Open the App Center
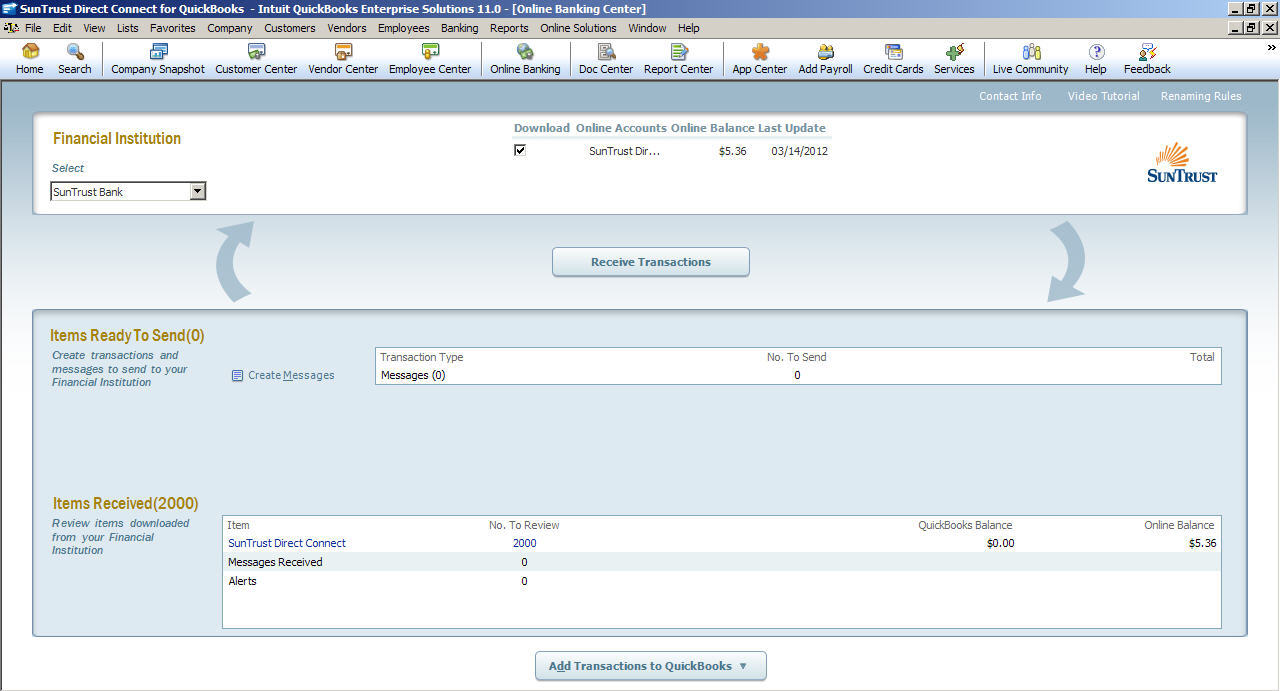 tap(760, 59)
